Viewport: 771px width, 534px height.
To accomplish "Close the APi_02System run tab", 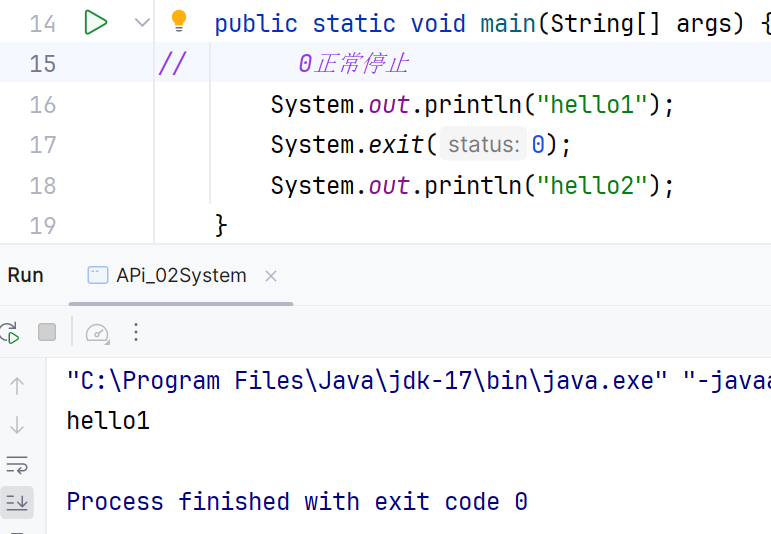I will (271, 276).
